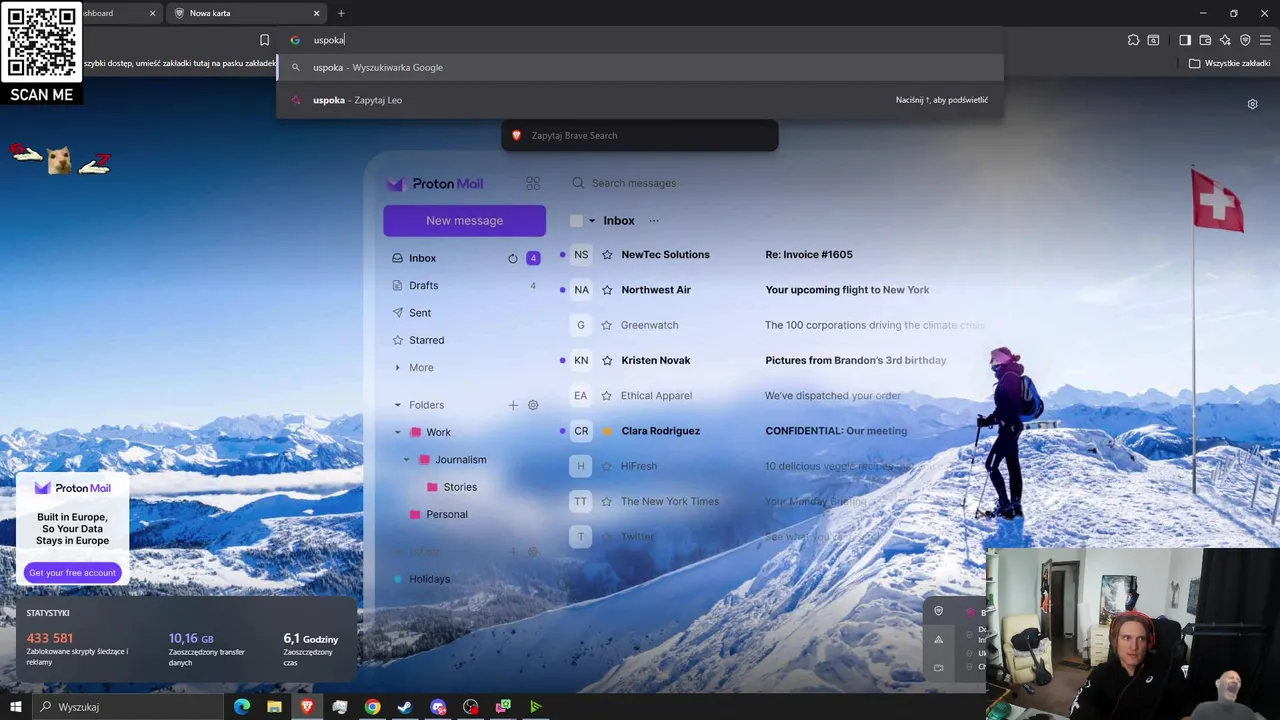The width and height of the screenshot is (1280, 720).
Task: Open the Brave VPN card shield icon
Action: (x=938, y=611)
